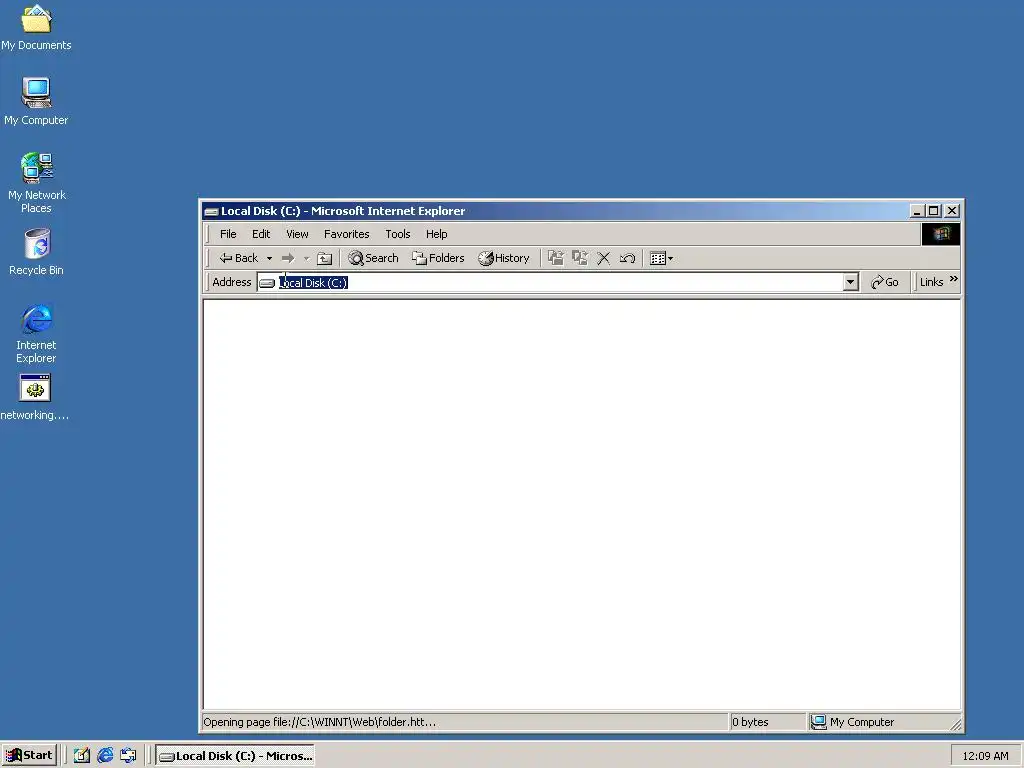1024x768 pixels.
Task: Open the Forward history dropdown arrow
Action: point(306,259)
